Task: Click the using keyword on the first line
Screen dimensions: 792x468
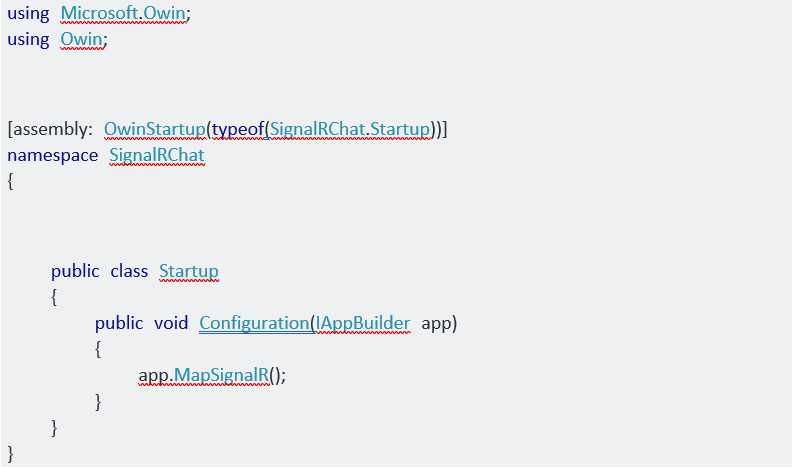Action: (28, 14)
